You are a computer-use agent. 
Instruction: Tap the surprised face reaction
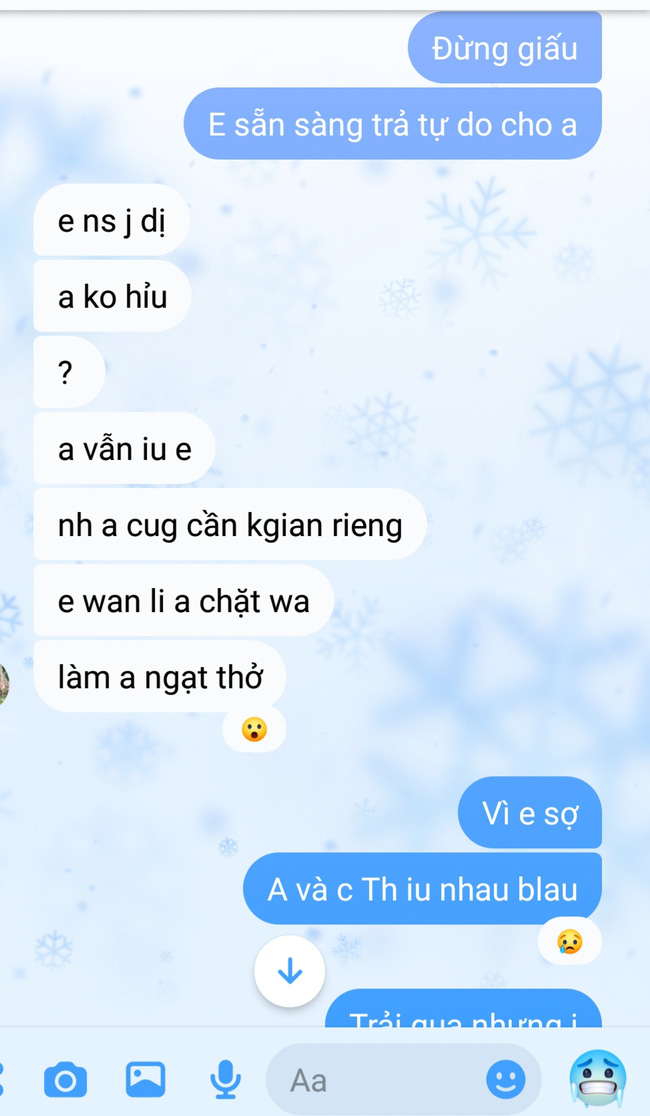(254, 730)
